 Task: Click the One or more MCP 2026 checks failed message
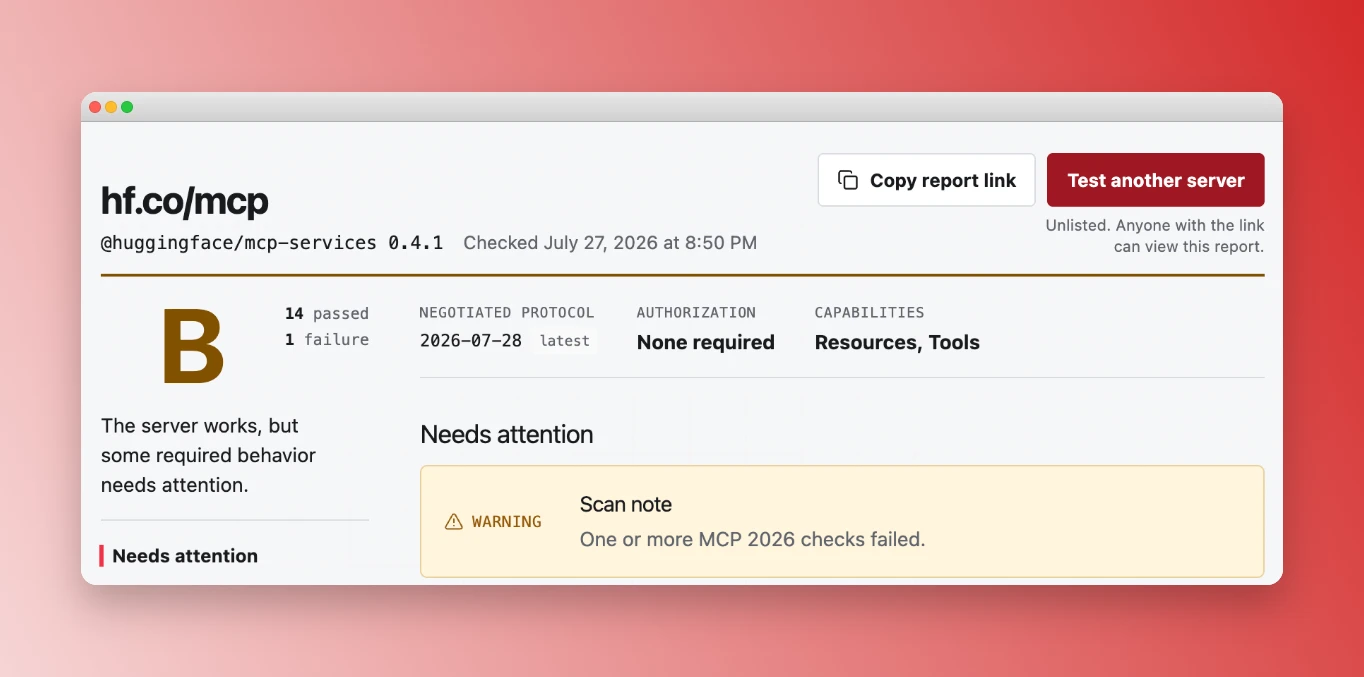753,539
